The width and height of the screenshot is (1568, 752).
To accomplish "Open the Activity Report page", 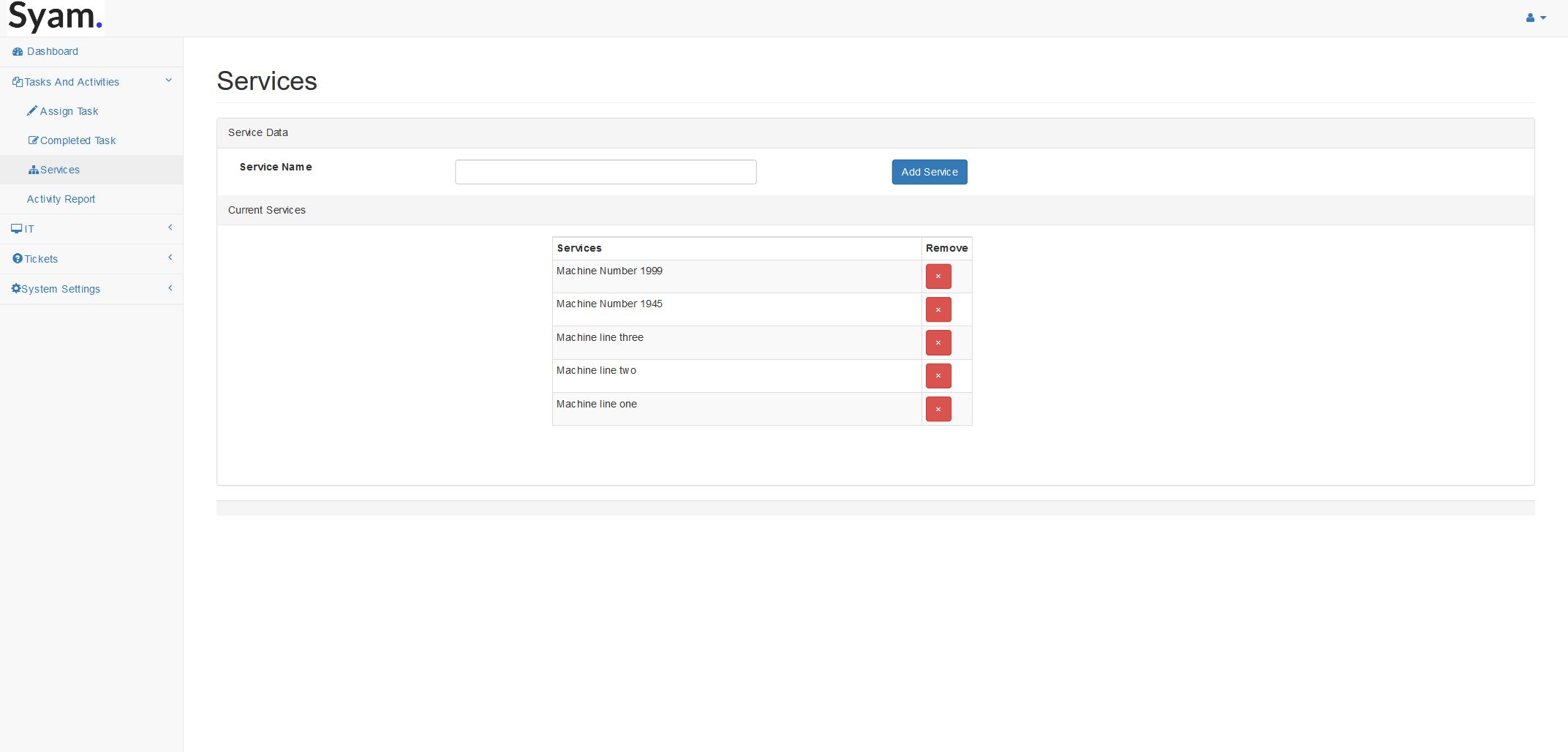I will tap(61, 199).
